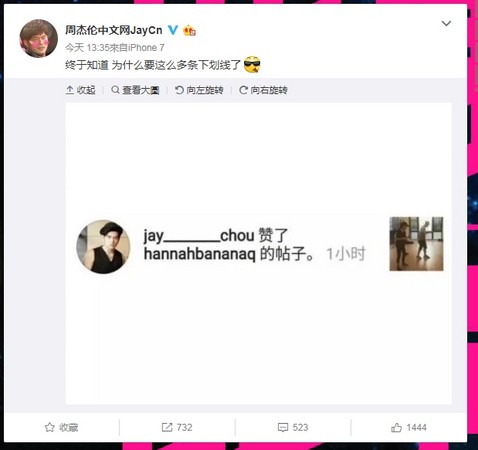
Task: Click the hannahbananaq username text
Action: 200,254
